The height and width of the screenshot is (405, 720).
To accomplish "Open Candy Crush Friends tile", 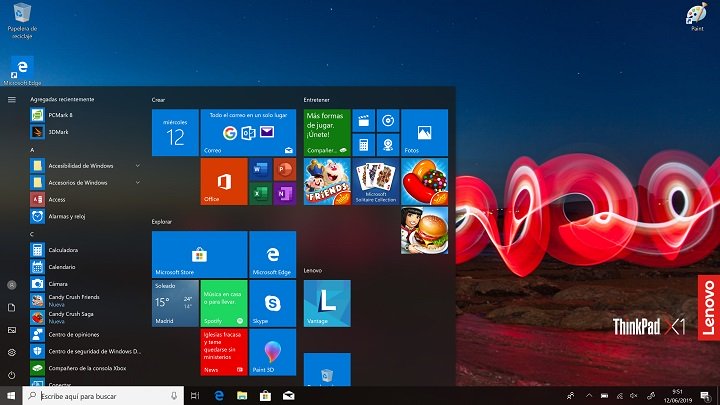I will point(327,181).
